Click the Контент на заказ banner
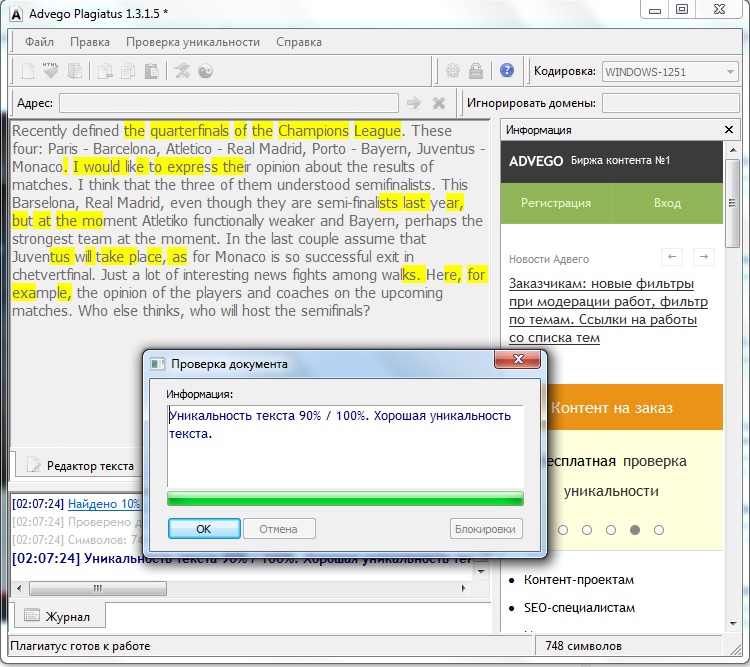 coord(634,407)
